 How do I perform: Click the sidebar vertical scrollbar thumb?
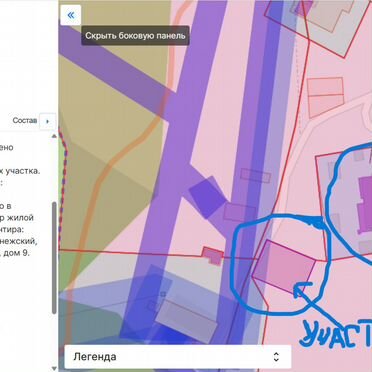(54, 258)
